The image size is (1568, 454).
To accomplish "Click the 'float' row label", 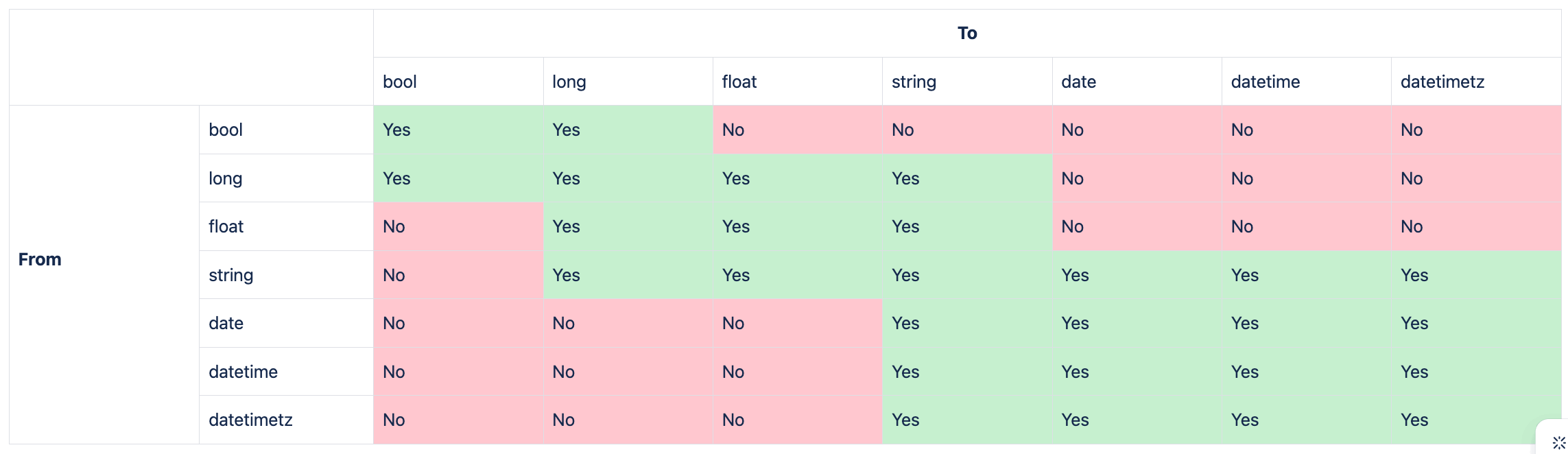I will 226,226.
